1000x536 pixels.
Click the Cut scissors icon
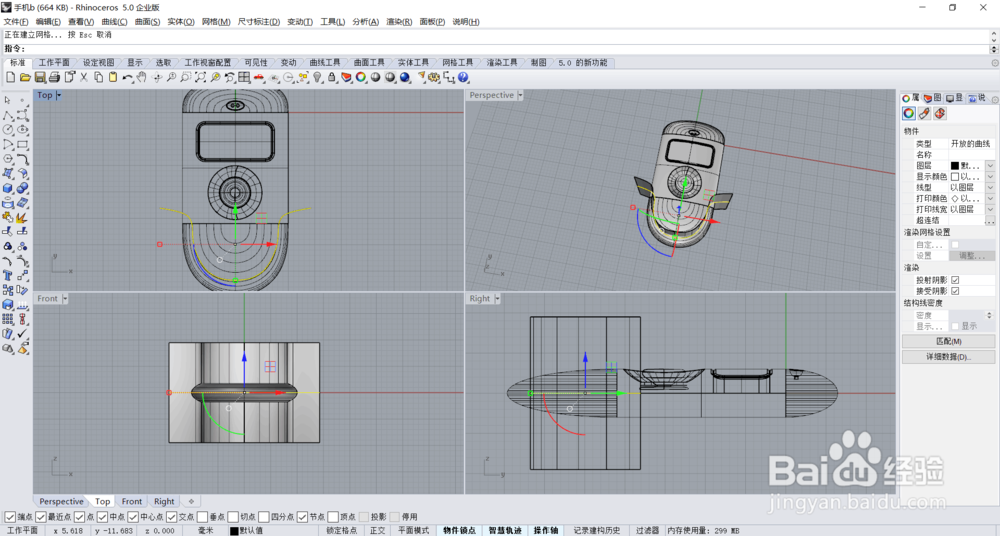[84, 77]
